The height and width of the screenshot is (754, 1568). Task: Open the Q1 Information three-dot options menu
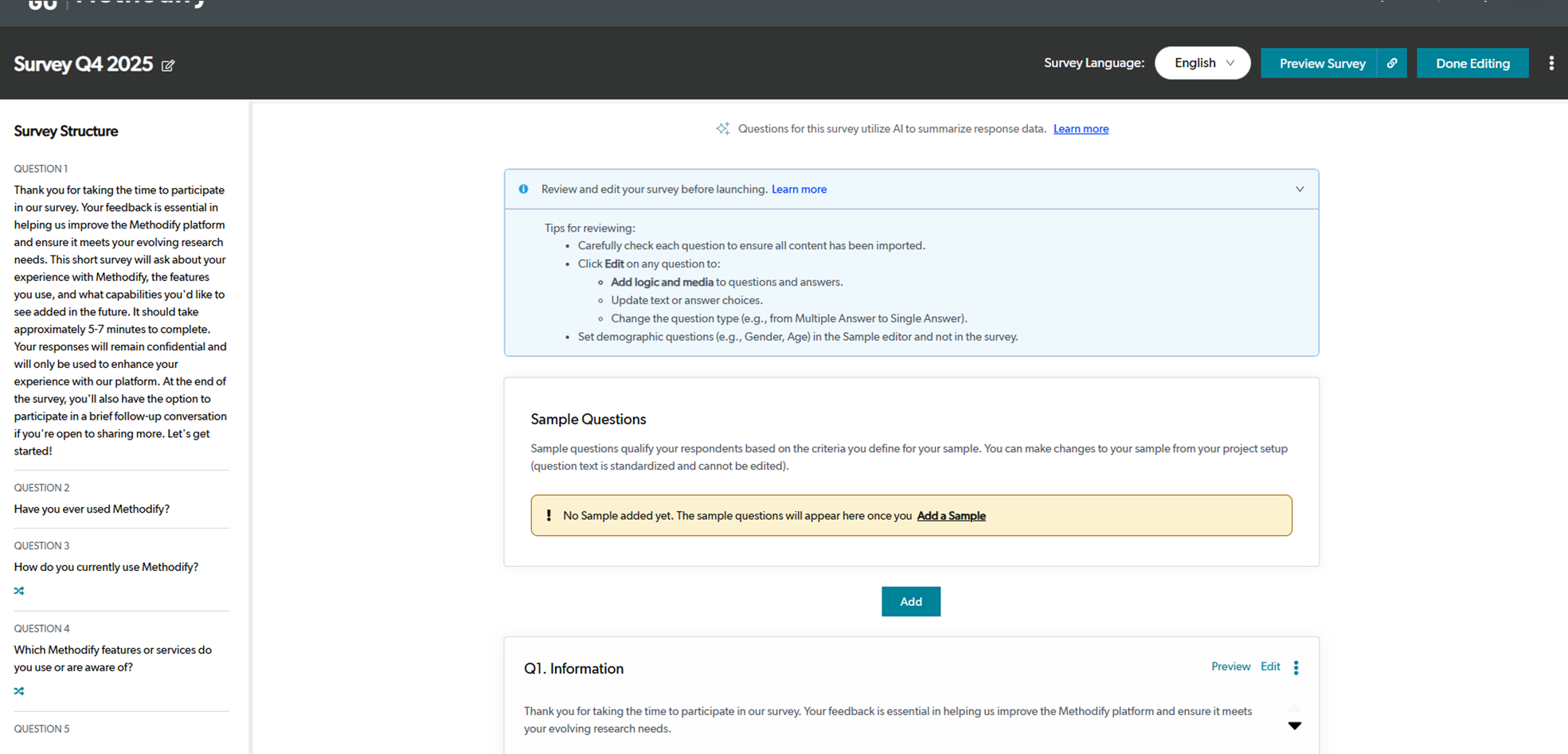coord(1296,667)
